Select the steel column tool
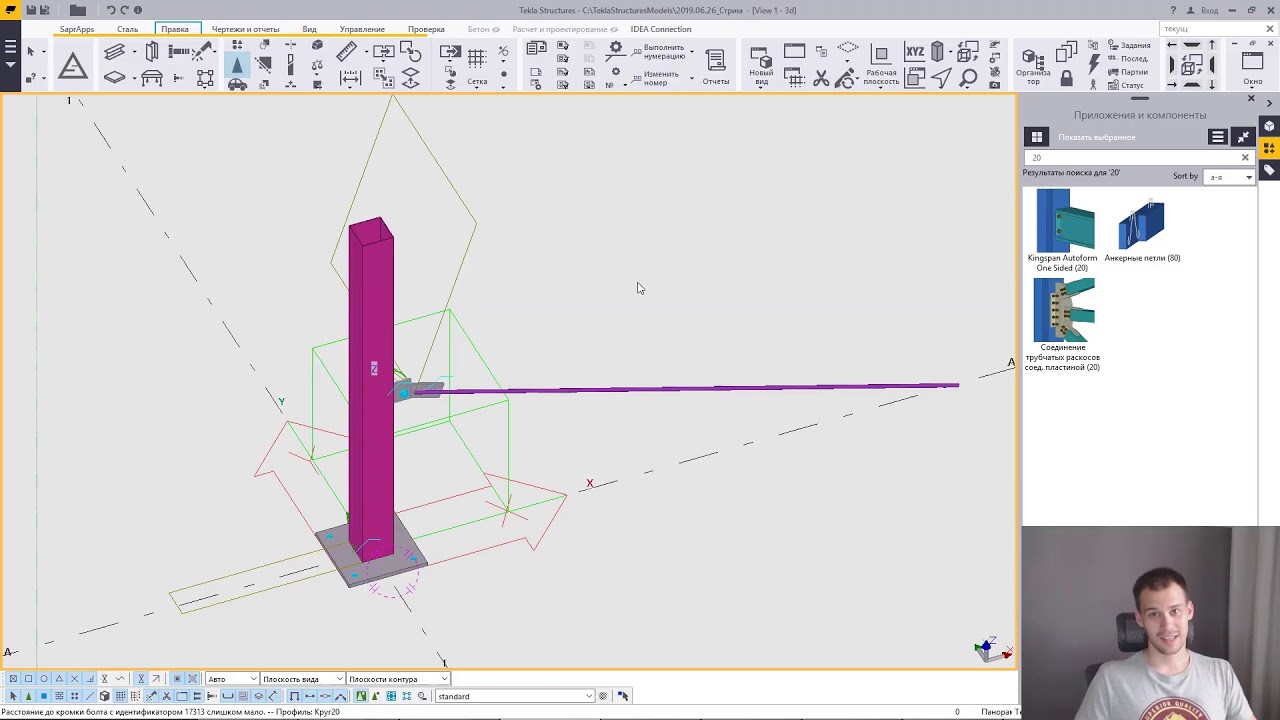 (x=152, y=52)
